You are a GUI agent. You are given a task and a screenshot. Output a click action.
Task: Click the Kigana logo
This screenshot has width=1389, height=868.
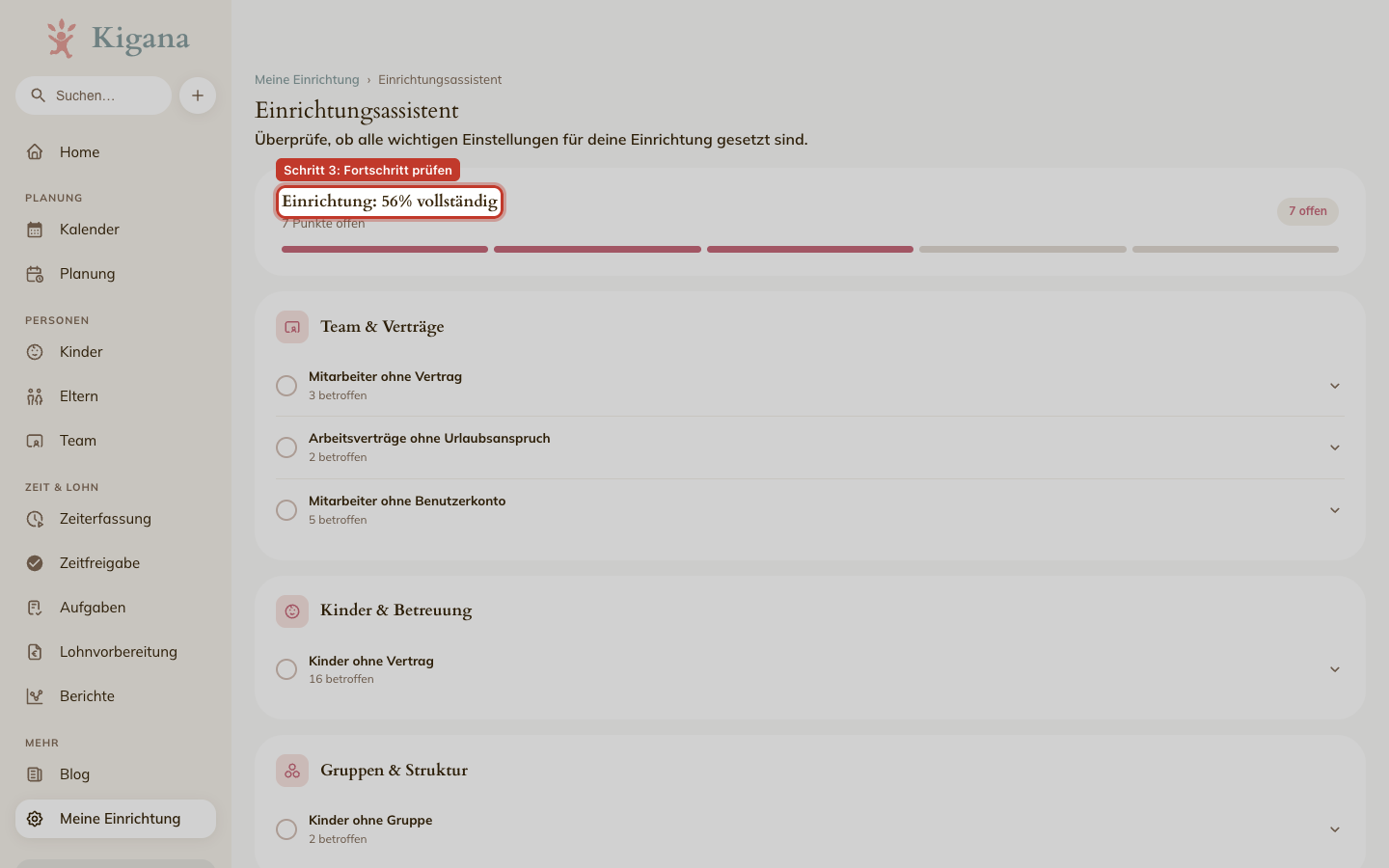(118, 39)
